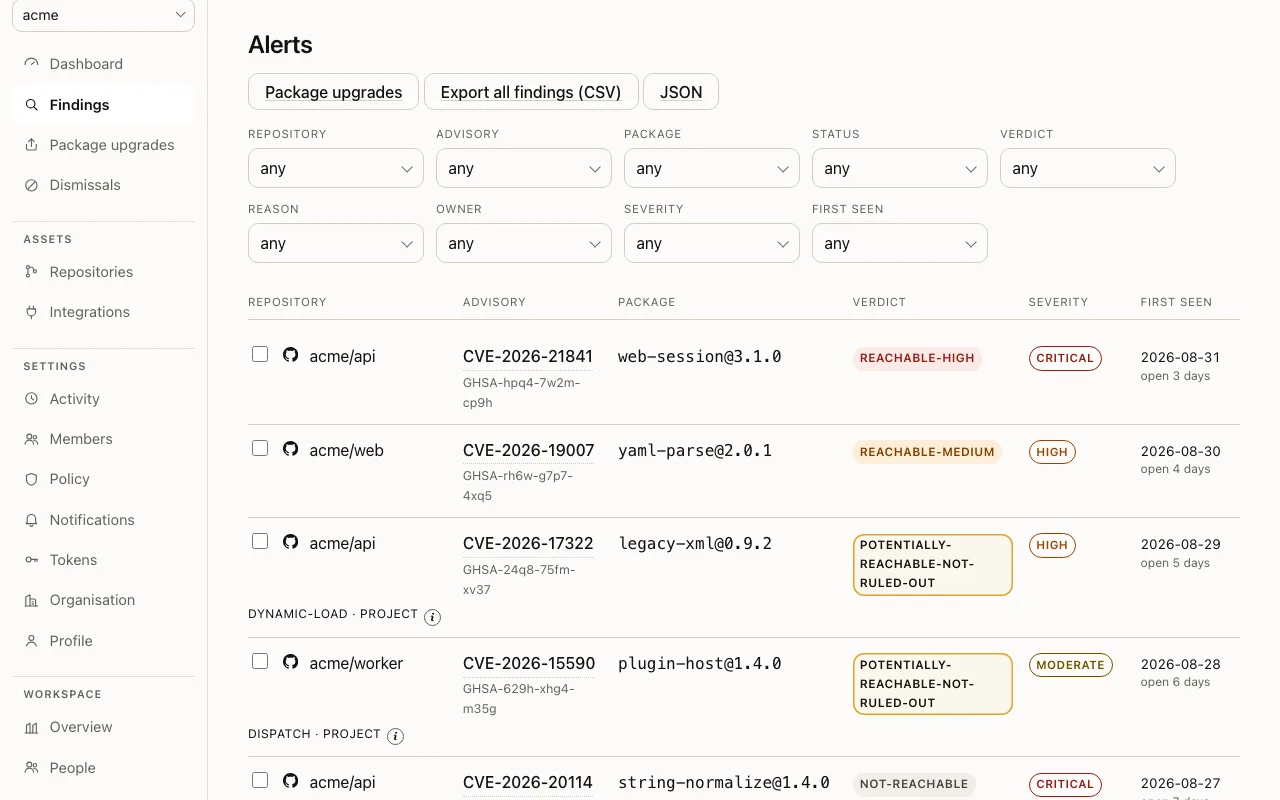Click the NOT-REACHABLE verdict badge
The image size is (1280, 800).
coord(914,784)
